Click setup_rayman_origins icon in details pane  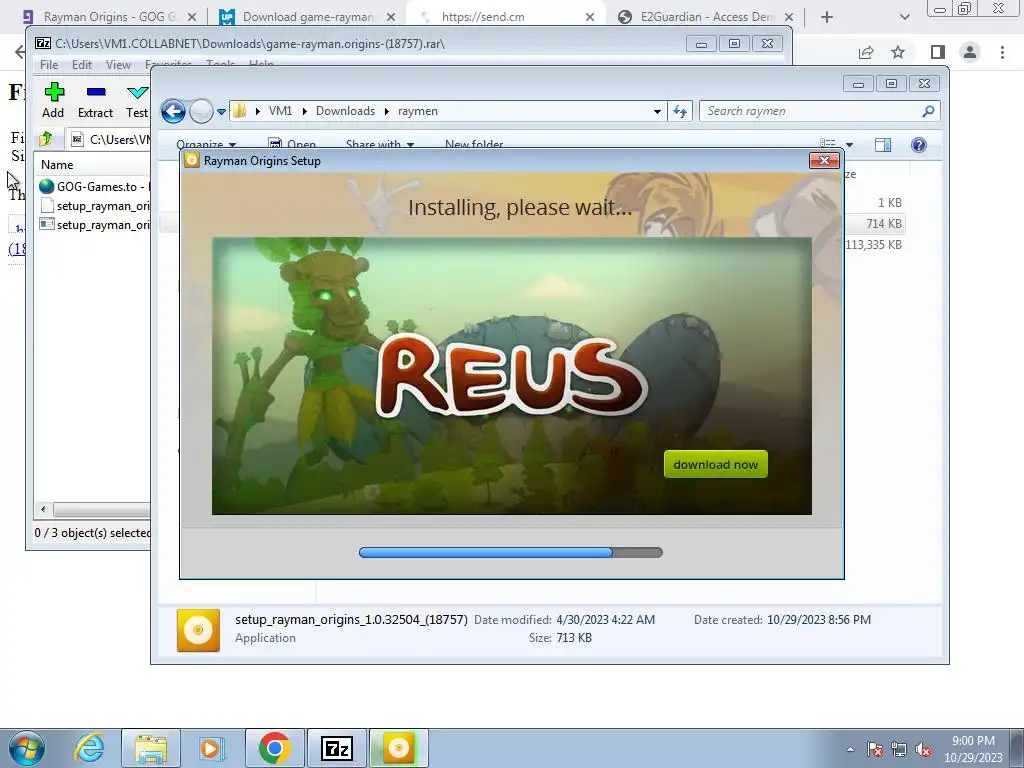[199, 630]
